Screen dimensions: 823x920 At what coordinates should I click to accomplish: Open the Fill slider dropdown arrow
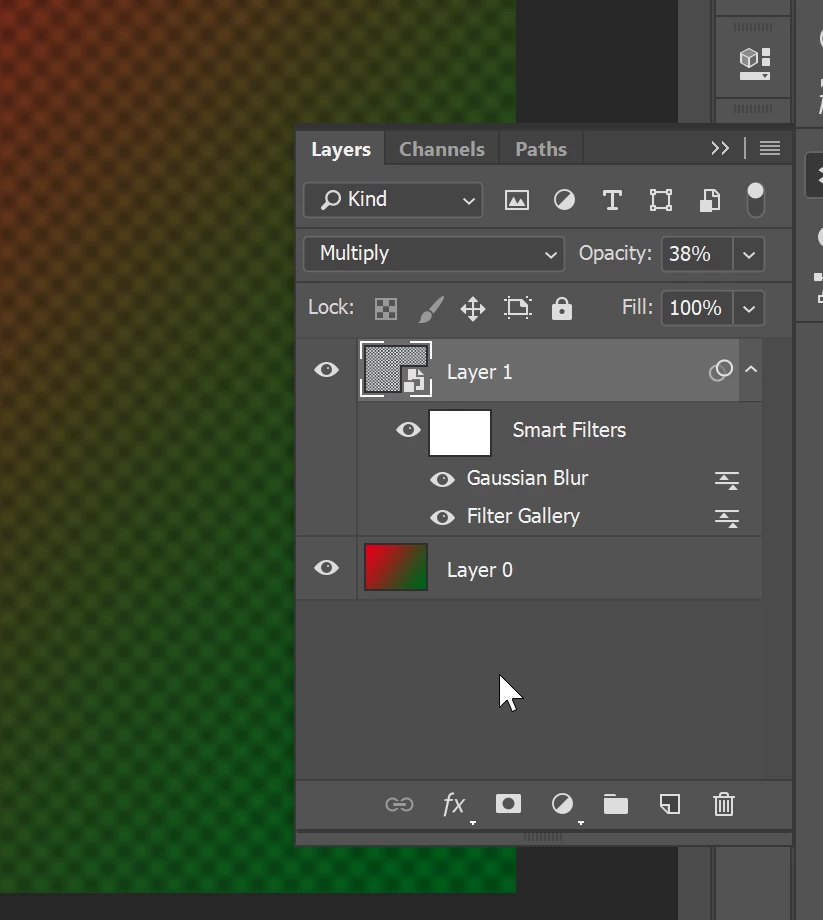coord(749,309)
